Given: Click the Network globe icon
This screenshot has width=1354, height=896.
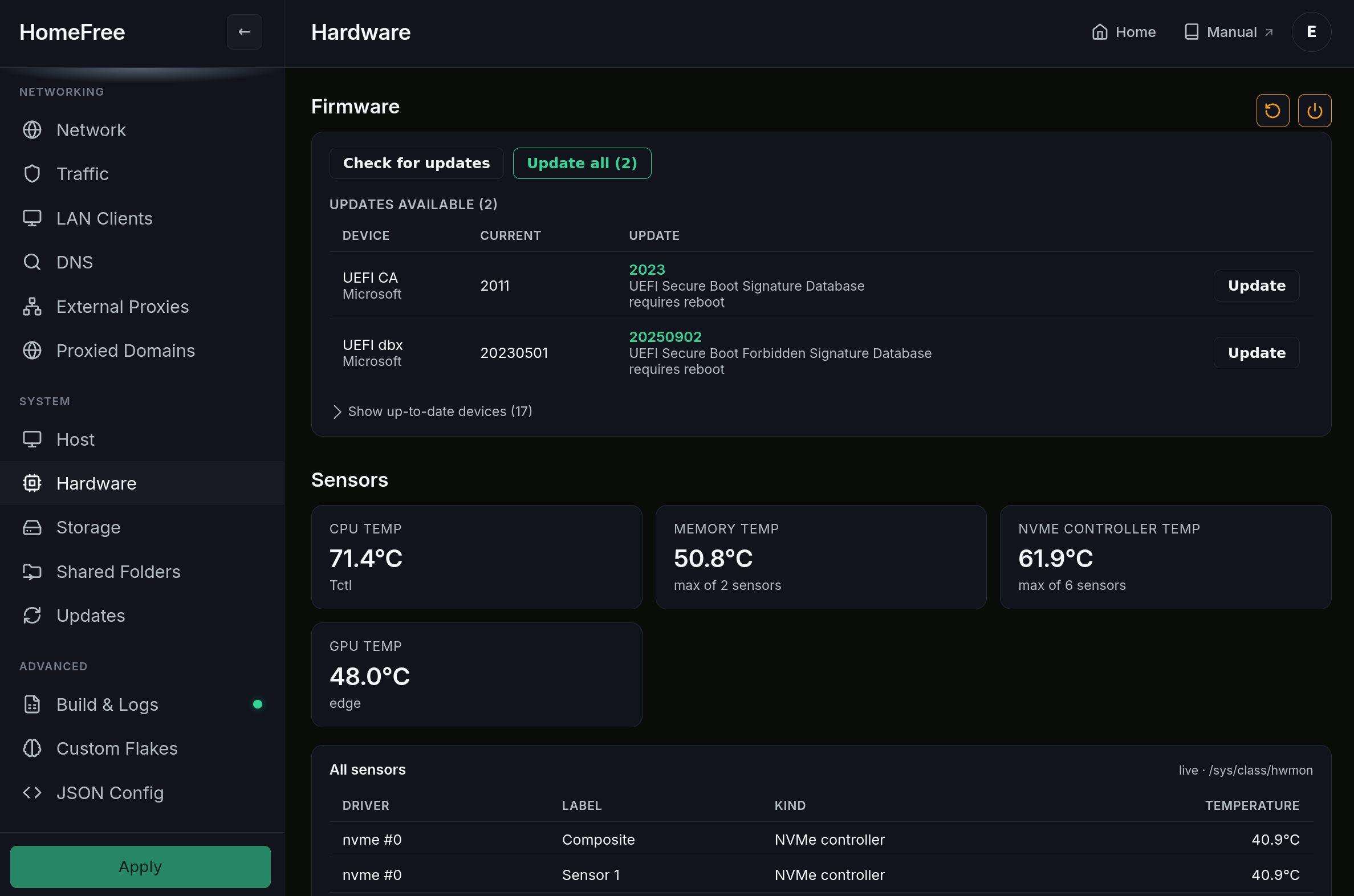Looking at the screenshot, I should pyautogui.click(x=32, y=130).
